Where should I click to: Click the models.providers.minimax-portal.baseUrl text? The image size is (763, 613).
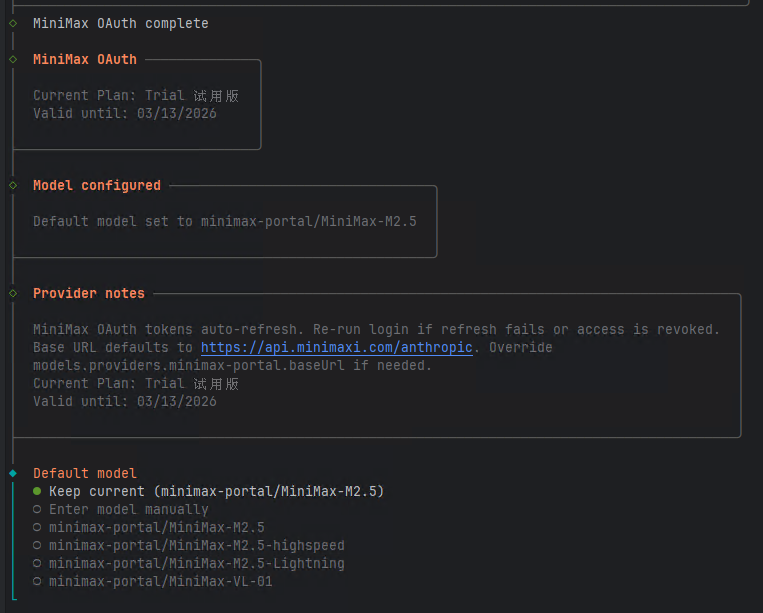coord(190,365)
